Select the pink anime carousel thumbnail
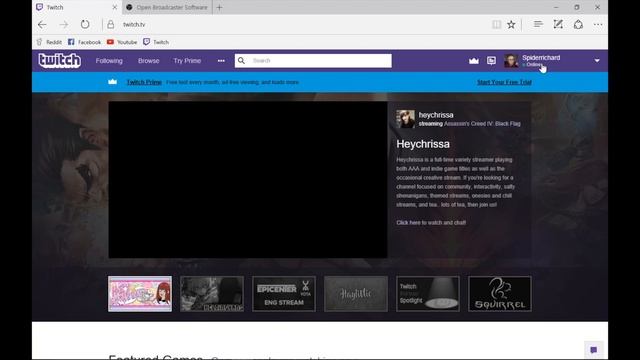Image resolution: width=640 pixels, height=360 pixels. click(140, 294)
